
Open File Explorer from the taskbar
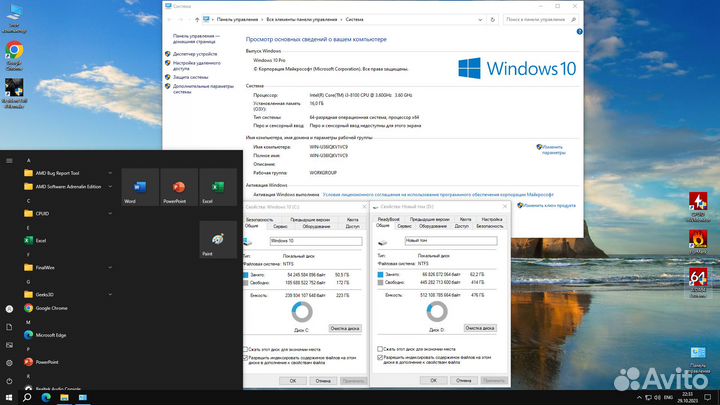pos(64,397)
